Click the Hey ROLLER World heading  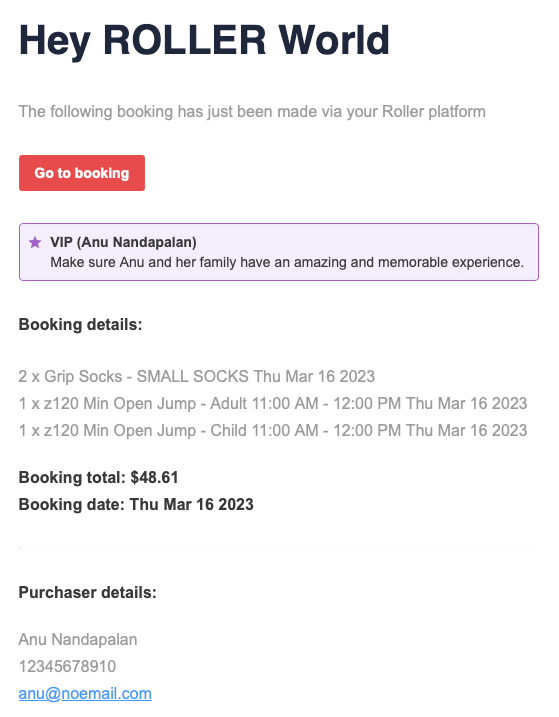[204, 41]
